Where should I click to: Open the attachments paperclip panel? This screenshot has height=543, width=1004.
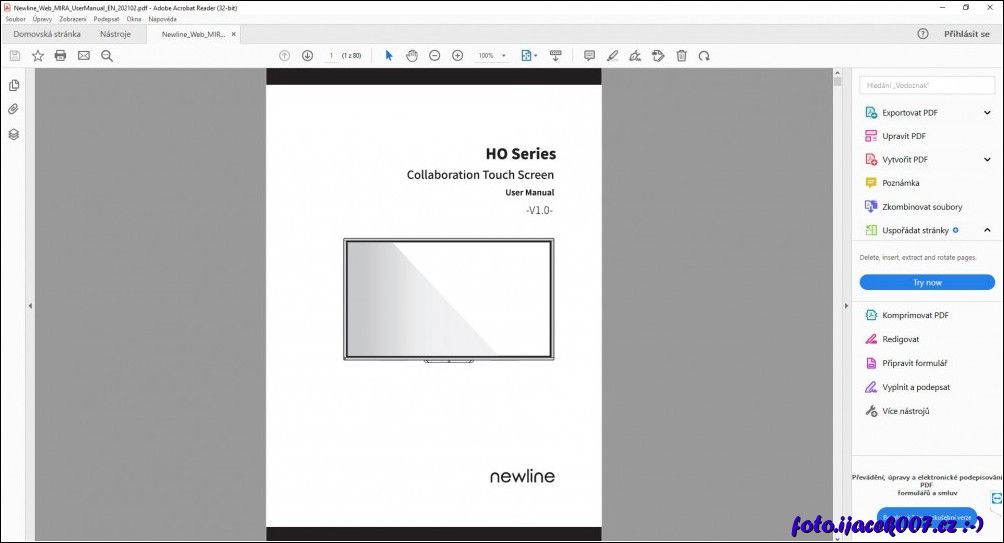[x=14, y=109]
